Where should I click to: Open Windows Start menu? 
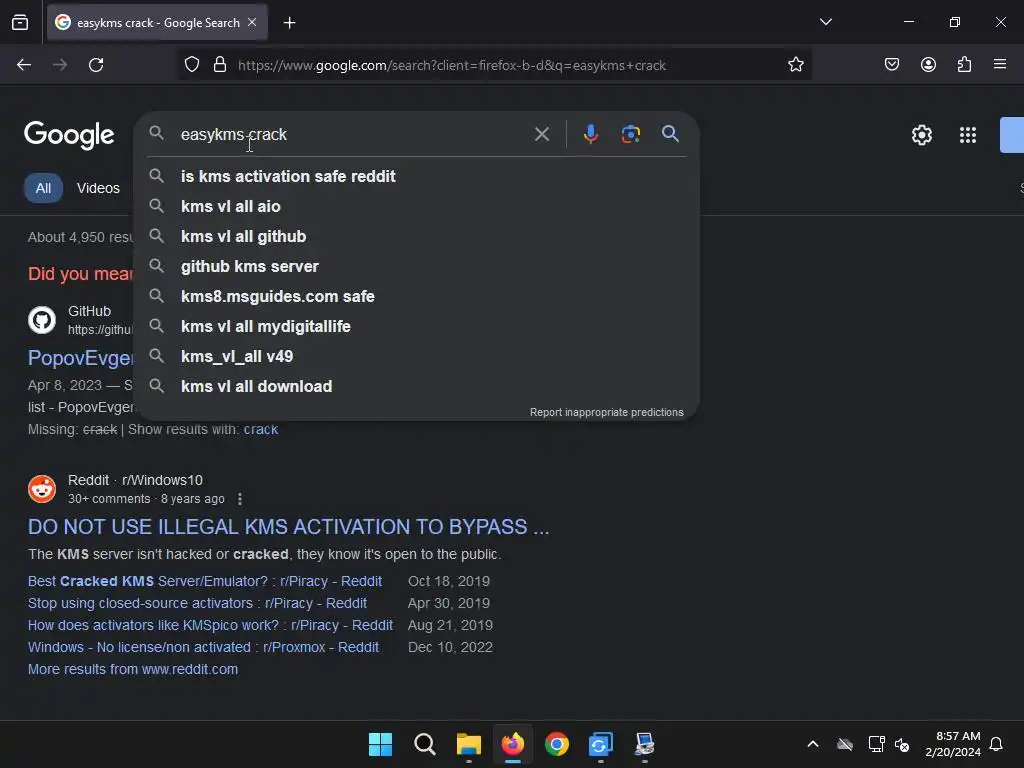pos(380,744)
